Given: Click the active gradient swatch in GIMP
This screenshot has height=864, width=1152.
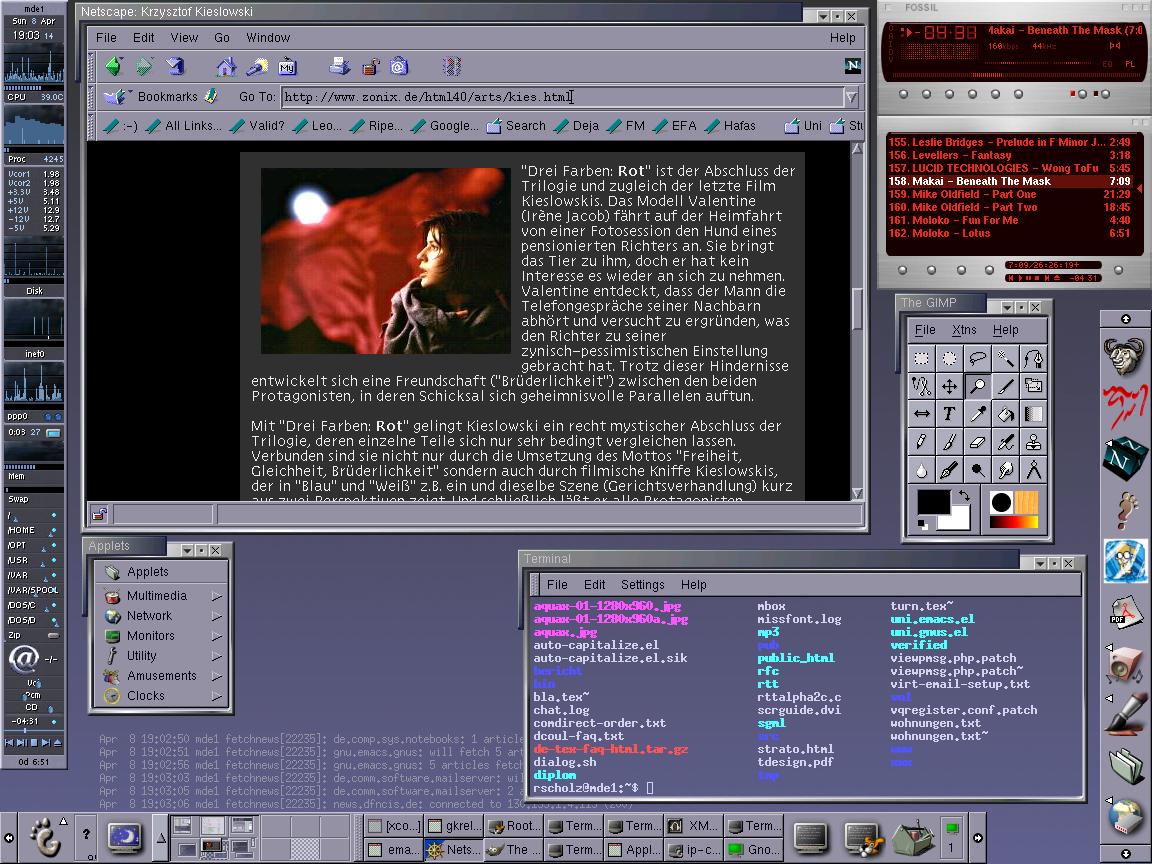Looking at the screenshot, I should (1014, 522).
